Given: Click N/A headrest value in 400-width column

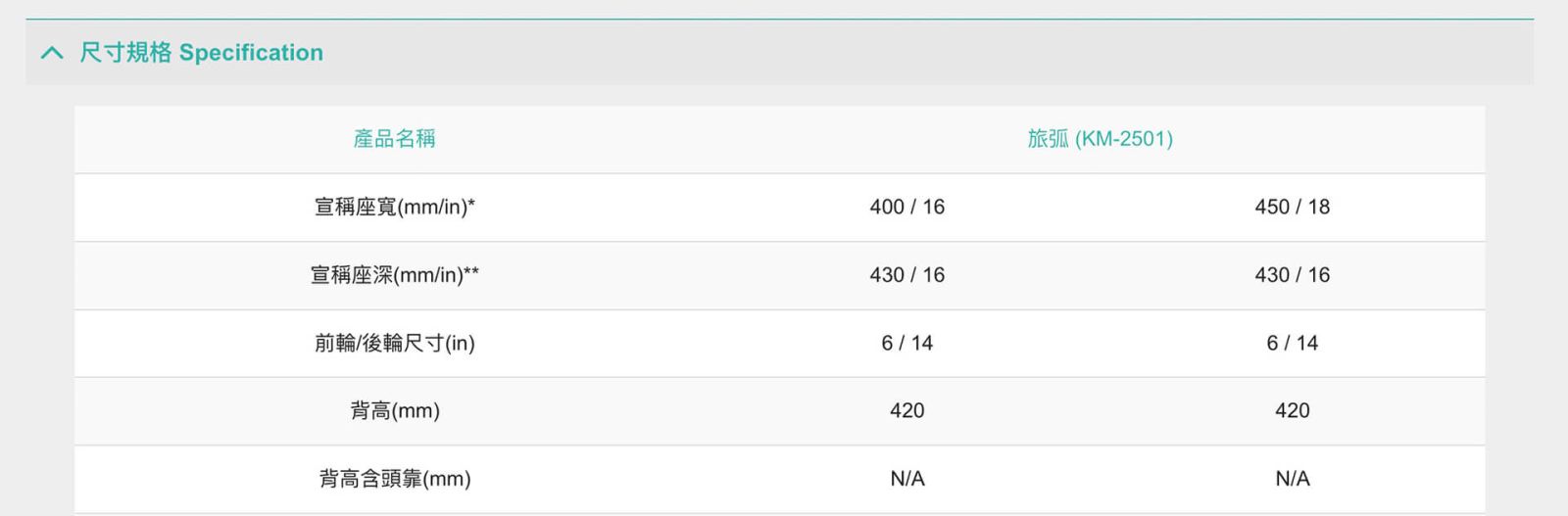Looking at the screenshot, I should pos(906,479).
